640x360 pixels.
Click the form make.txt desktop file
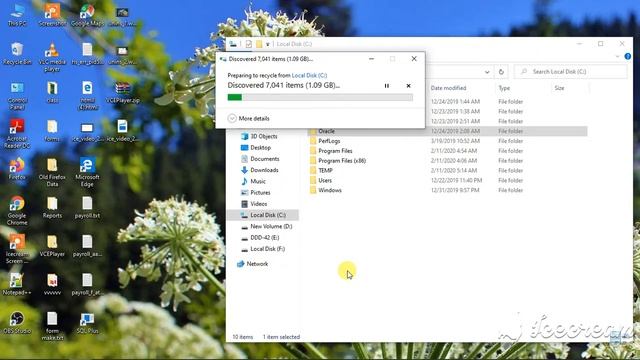point(52,326)
